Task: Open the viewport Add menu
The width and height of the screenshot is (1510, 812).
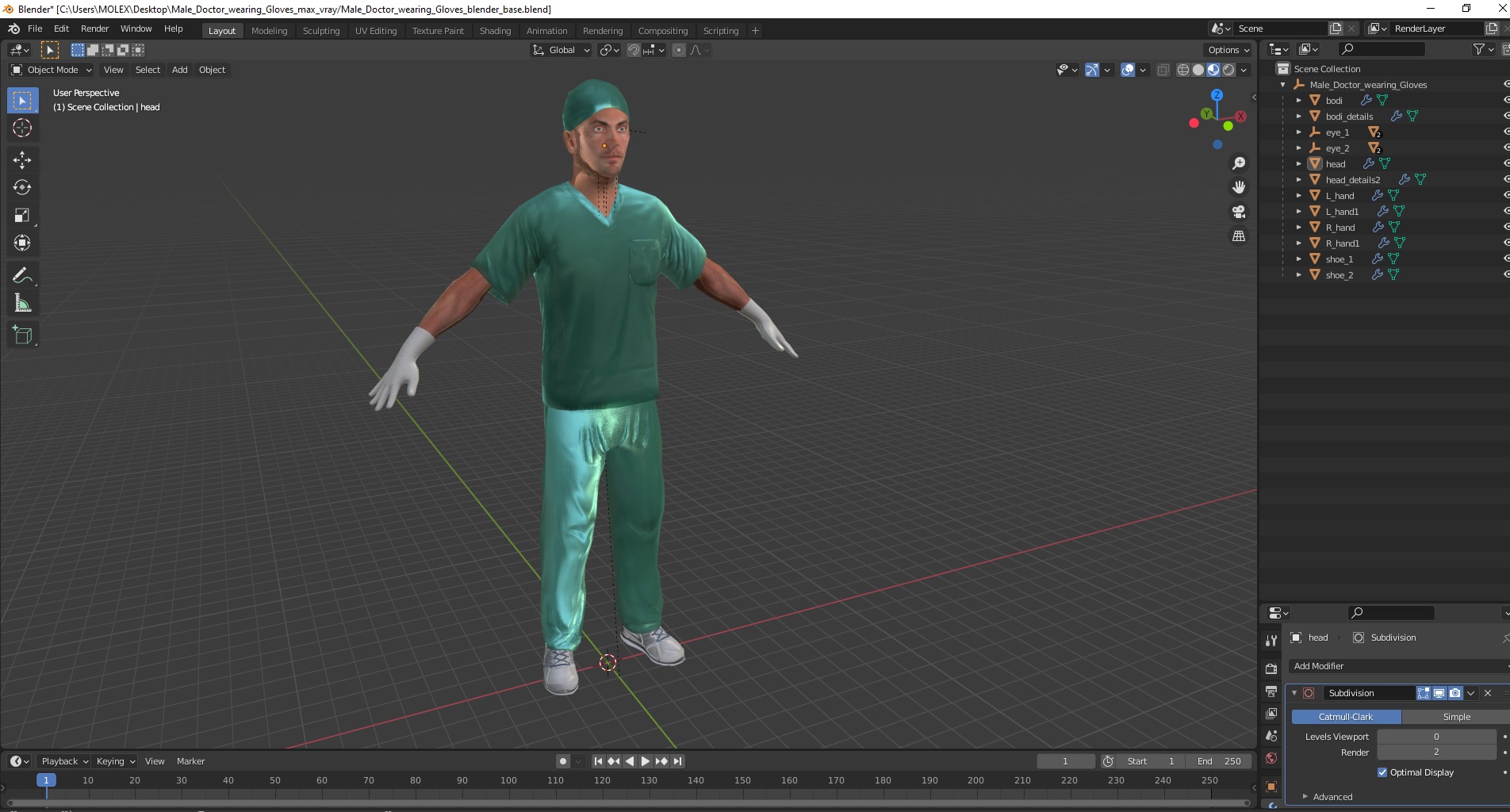Action: [x=180, y=70]
